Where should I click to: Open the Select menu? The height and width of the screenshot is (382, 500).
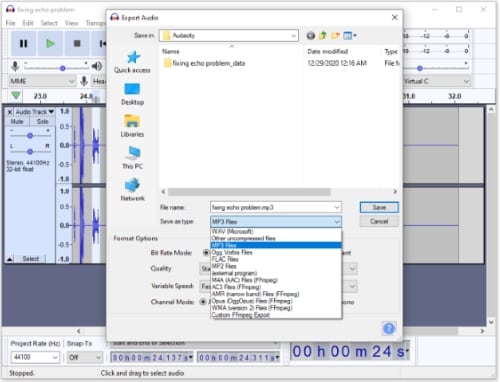49,23
